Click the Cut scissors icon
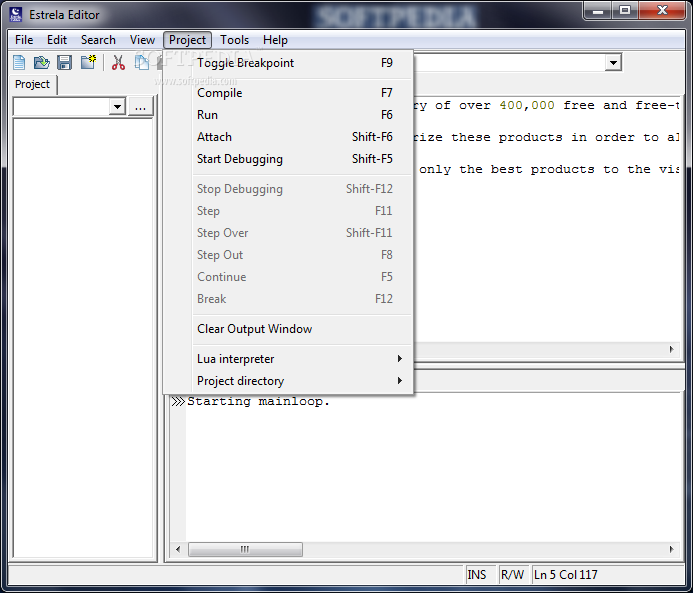This screenshot has height=593, width=693. pyautogui.click(x=118, y=63)
